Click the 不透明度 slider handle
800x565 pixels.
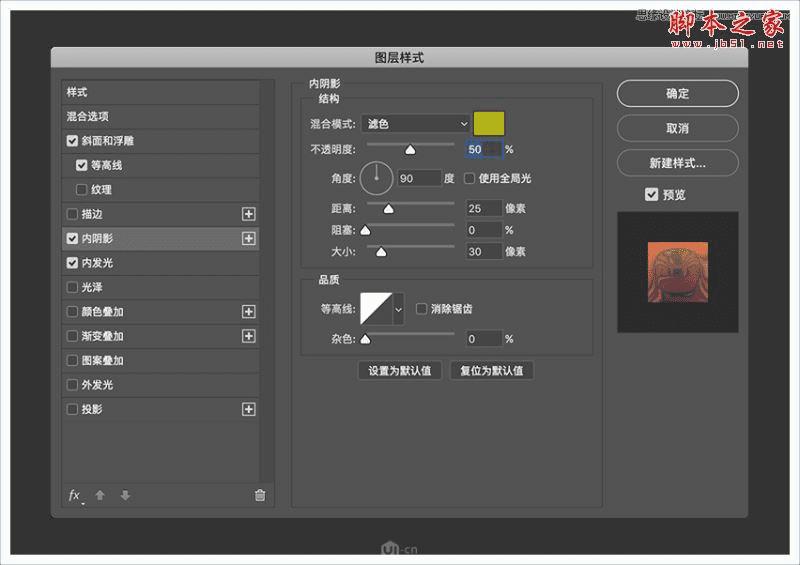[410, 150]
